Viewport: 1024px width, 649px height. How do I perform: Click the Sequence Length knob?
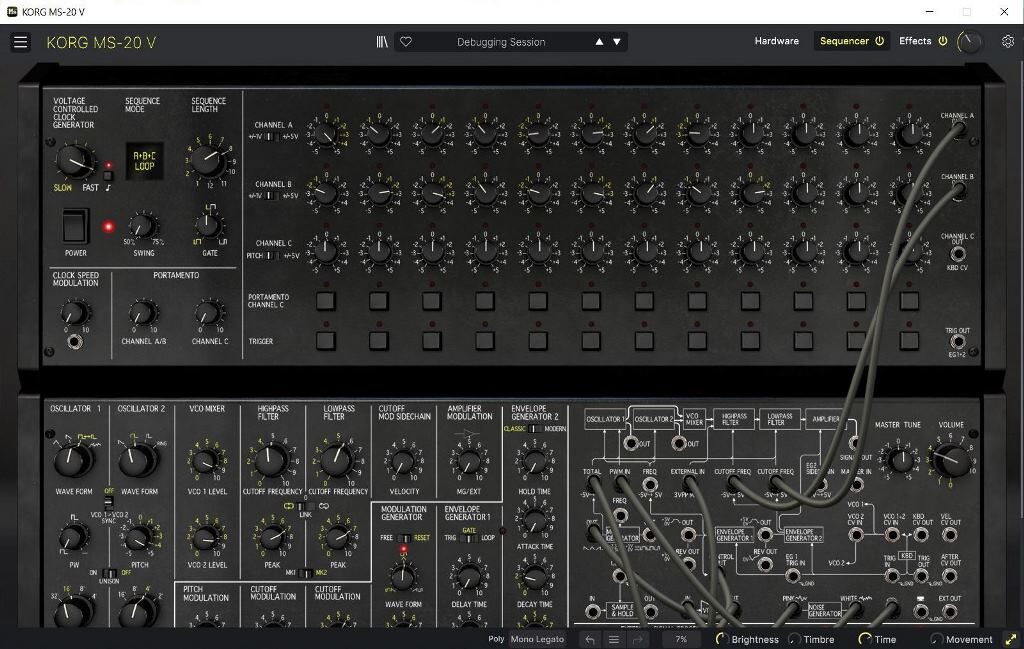208,159
